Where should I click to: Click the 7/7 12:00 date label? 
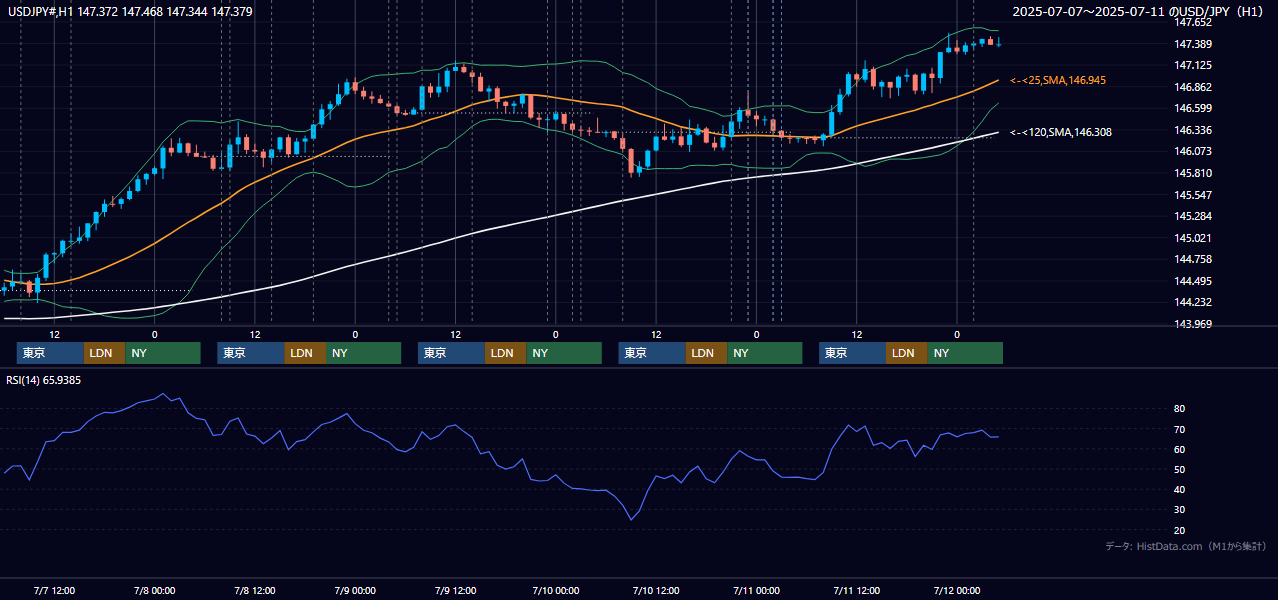[x=54, y=590]
